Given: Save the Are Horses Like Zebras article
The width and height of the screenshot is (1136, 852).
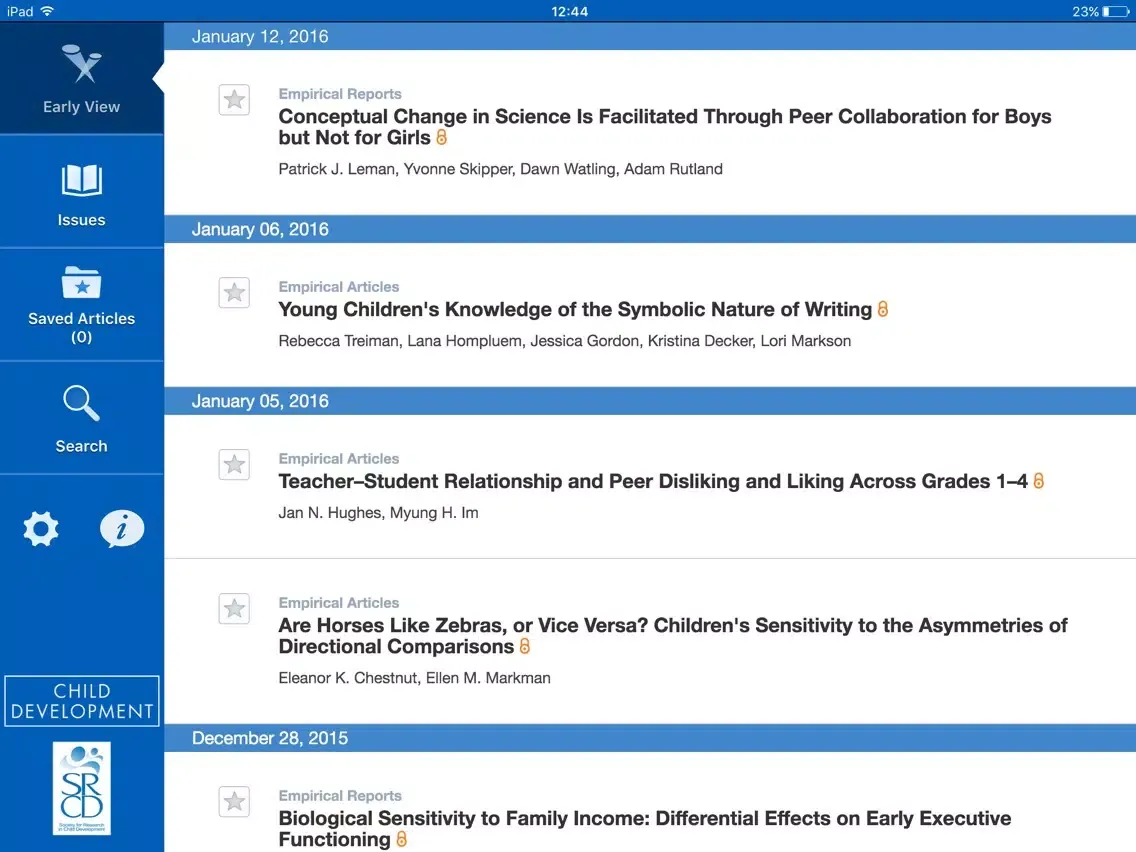Looking at the screenshot, I should point(234,608).
